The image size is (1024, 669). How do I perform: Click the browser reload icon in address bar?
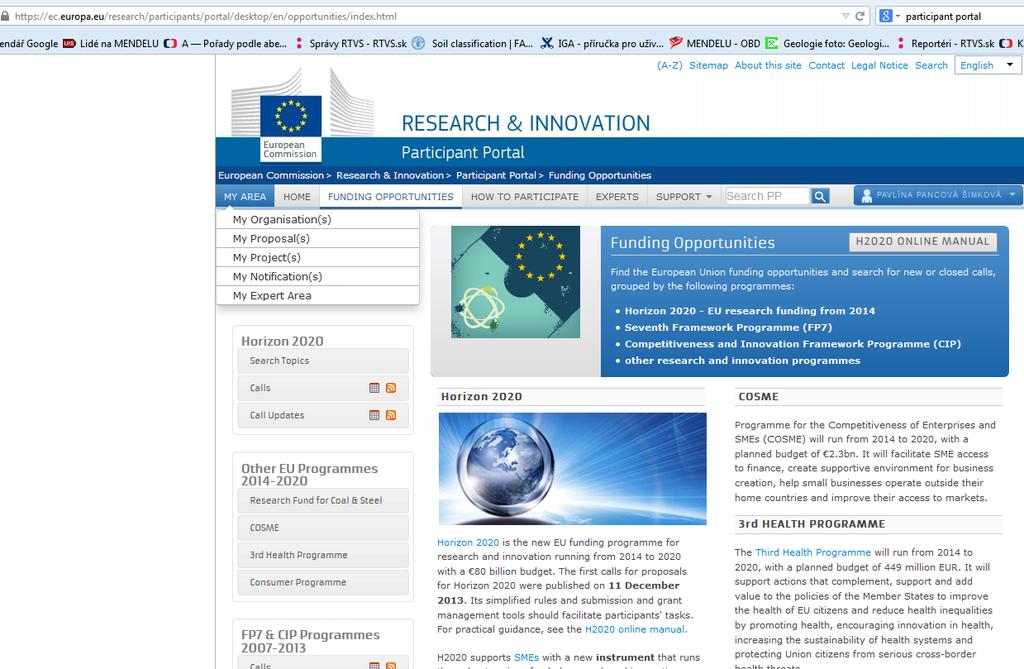[860, 16]
